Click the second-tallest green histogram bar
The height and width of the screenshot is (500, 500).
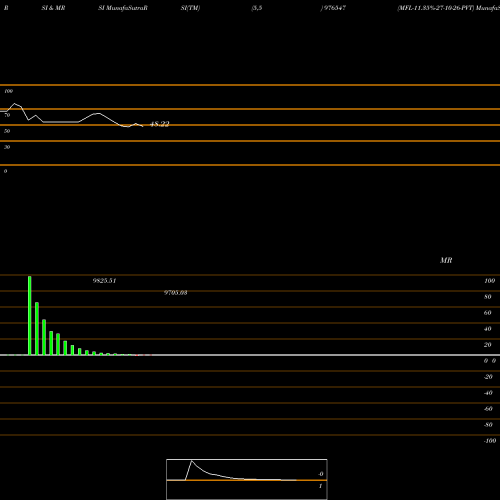coord(37,329)
